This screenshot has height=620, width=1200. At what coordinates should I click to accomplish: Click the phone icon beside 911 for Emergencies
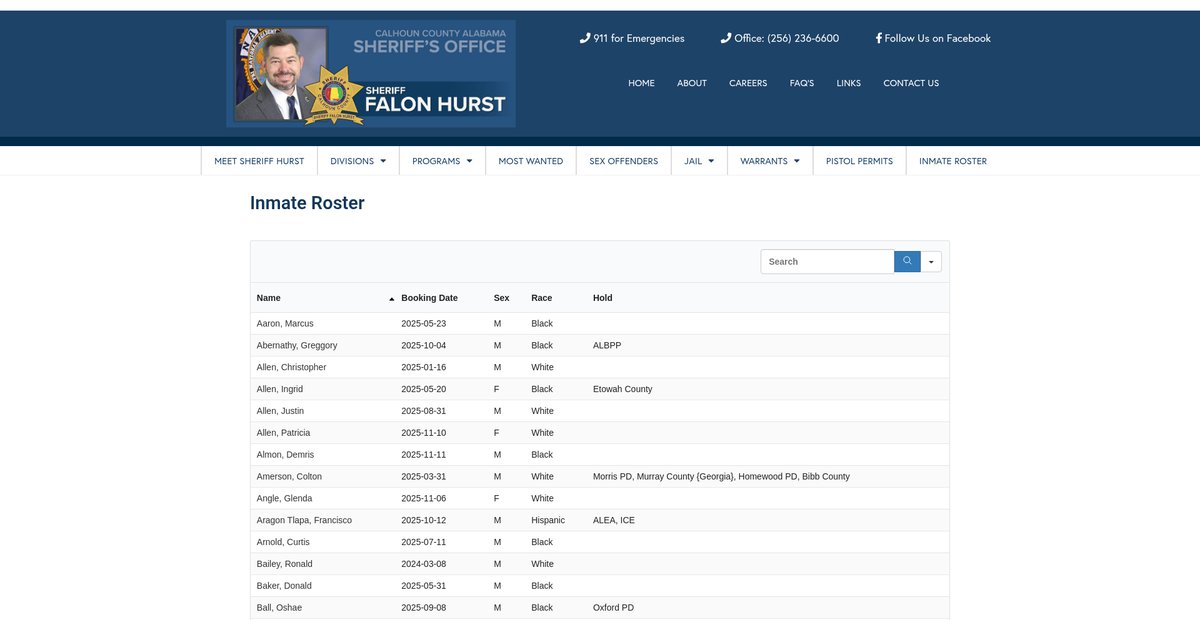[x=585, y=38]
